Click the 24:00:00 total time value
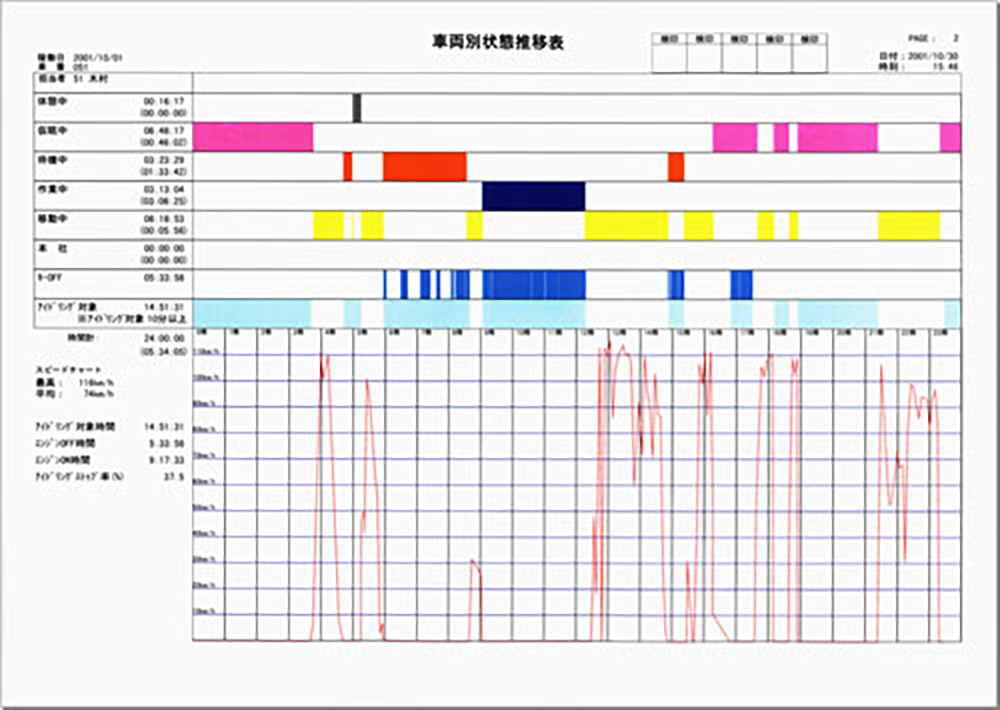This screenshot has width=1000, height=710. (165, 338)
